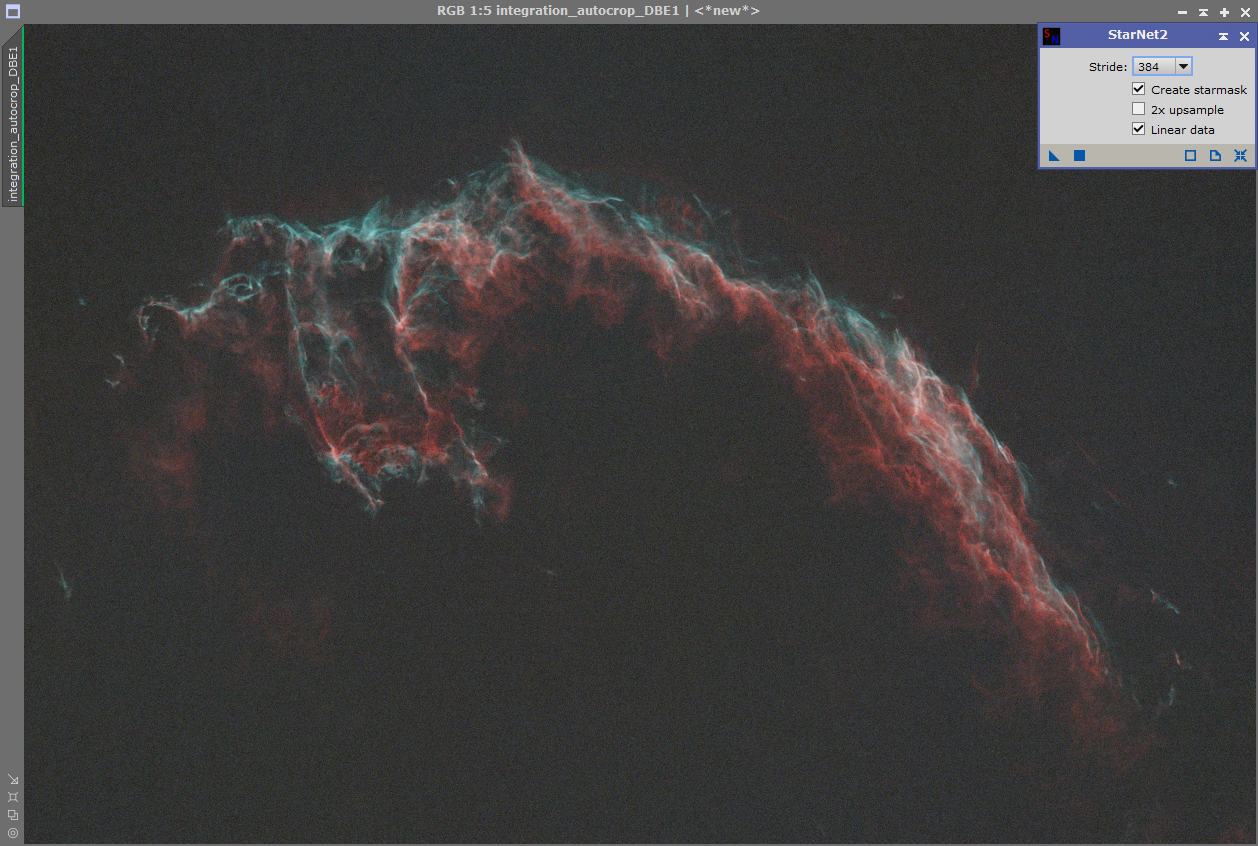This screenshot has height=846, width=1258.
Task: Close the StarNet2 process window
Action: [1244, 36]
